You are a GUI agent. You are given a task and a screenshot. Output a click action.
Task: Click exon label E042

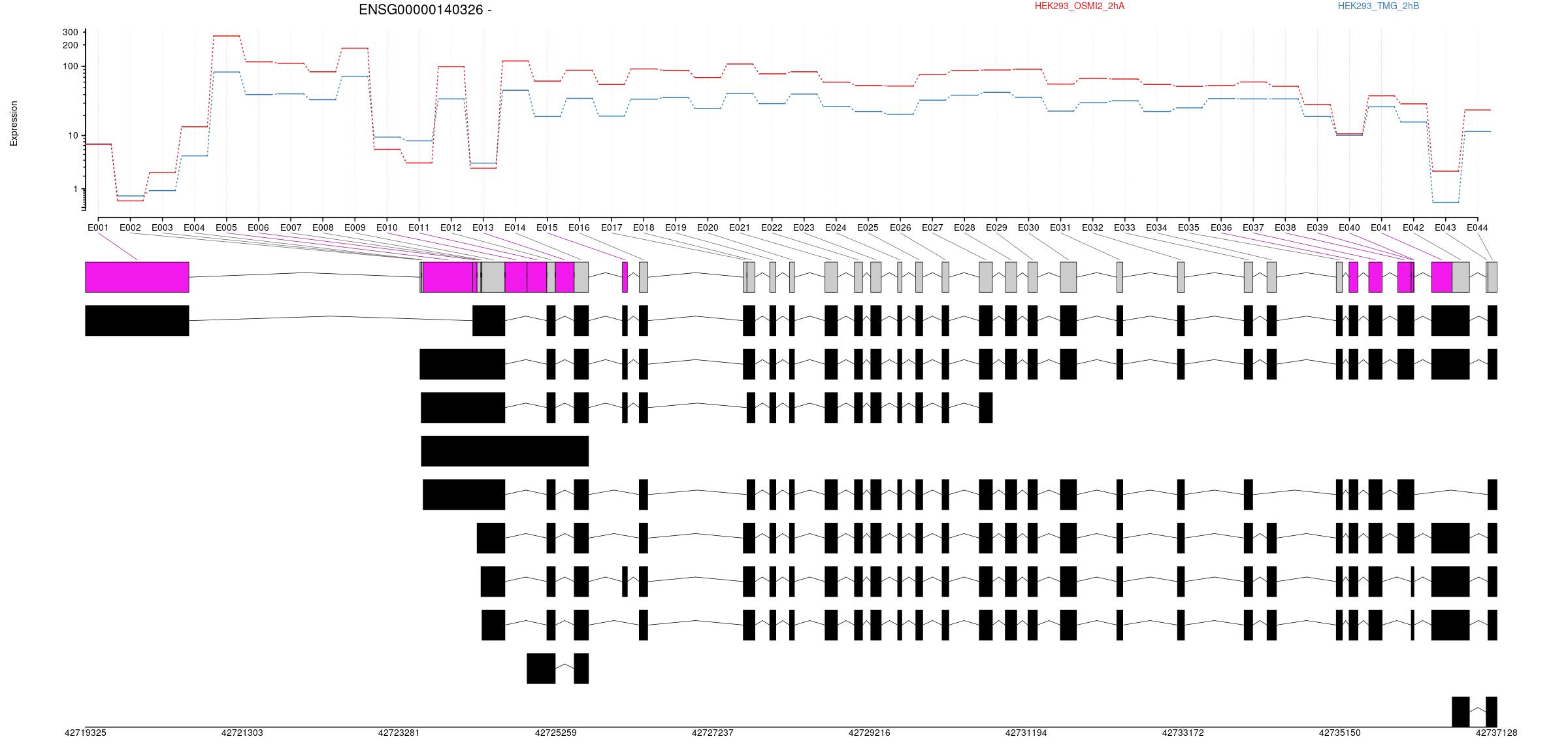pos(1413,227)
